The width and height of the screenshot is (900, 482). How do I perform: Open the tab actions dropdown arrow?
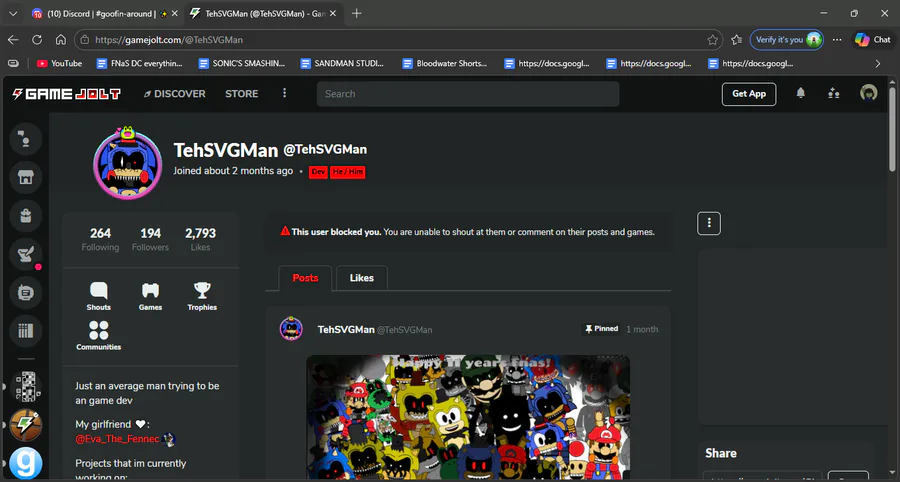click(13, 14)
